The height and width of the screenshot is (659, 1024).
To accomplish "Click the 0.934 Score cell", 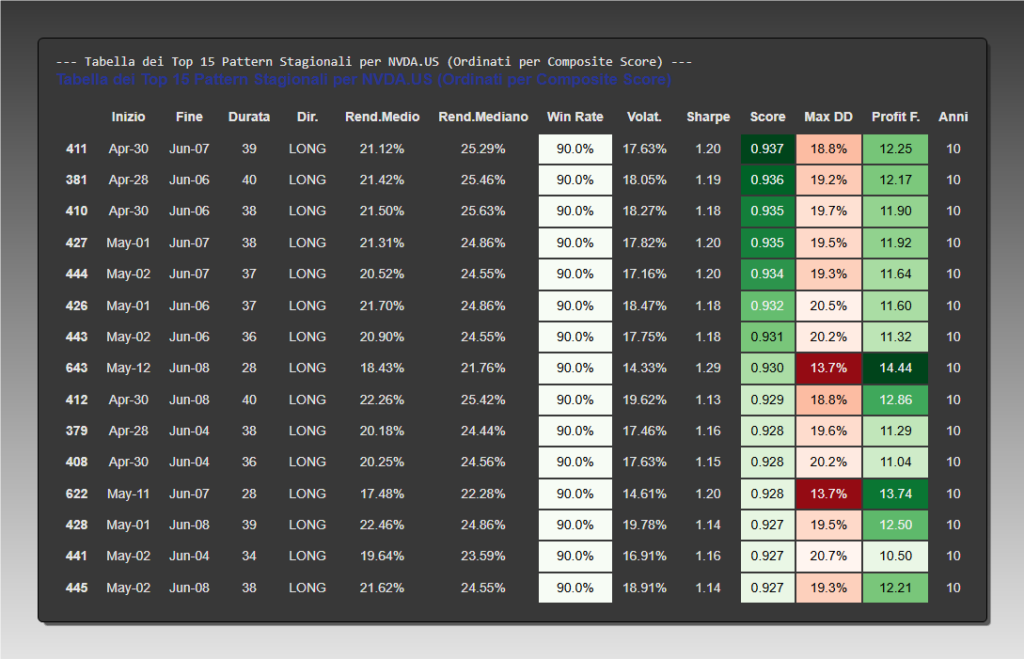I will (x=767, y=274).
